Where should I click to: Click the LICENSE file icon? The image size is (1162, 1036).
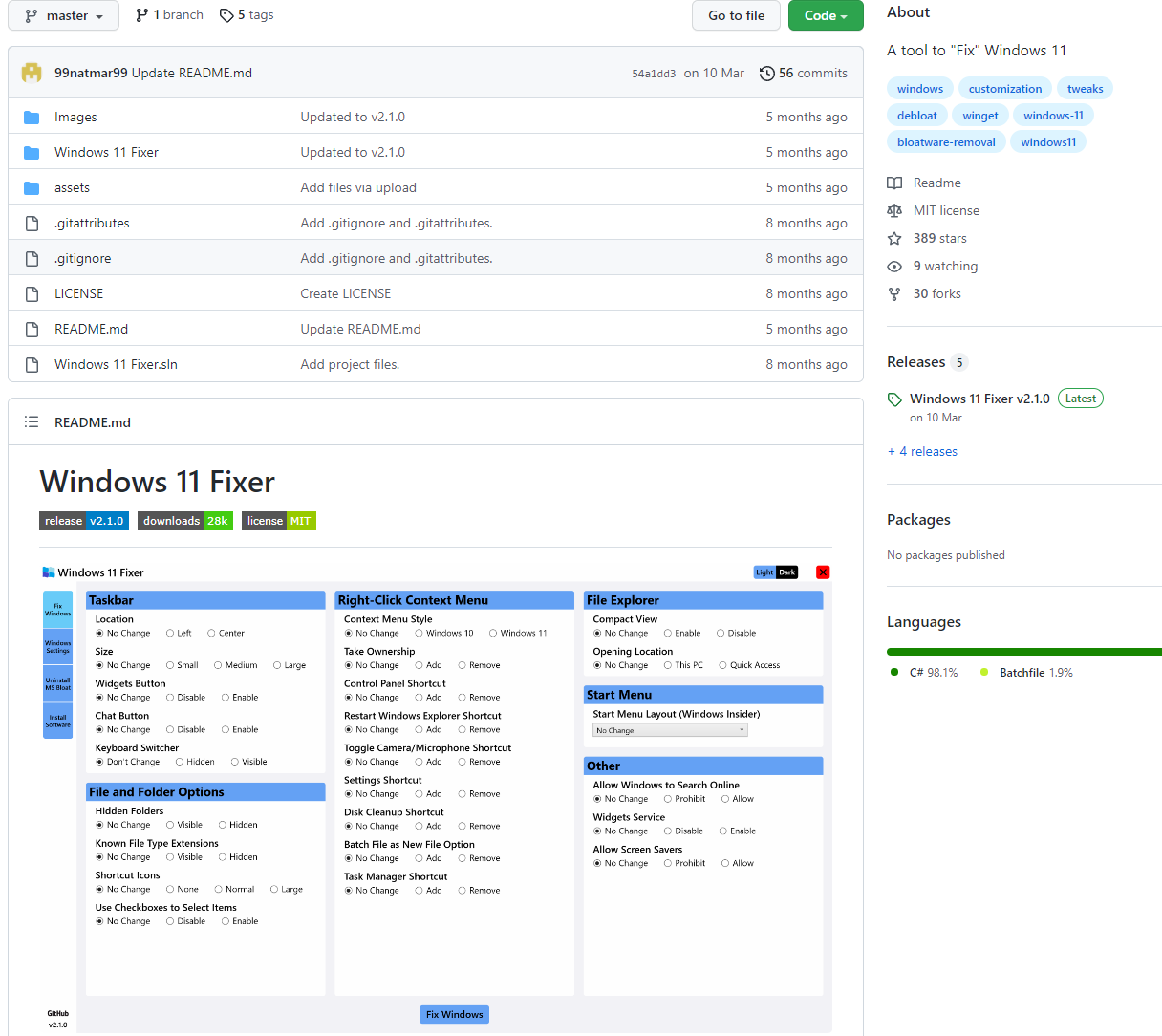pos(32,294)
